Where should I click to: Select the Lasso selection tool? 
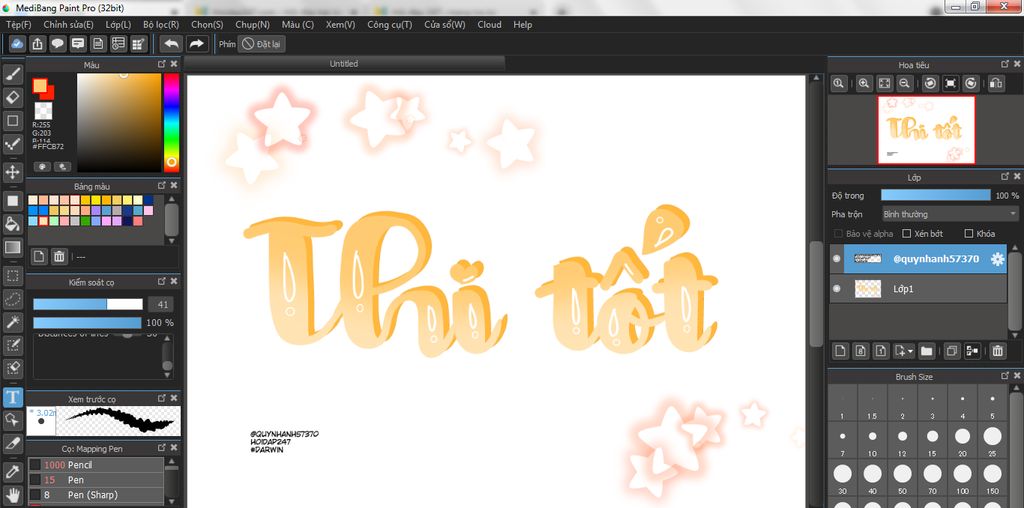12,299
